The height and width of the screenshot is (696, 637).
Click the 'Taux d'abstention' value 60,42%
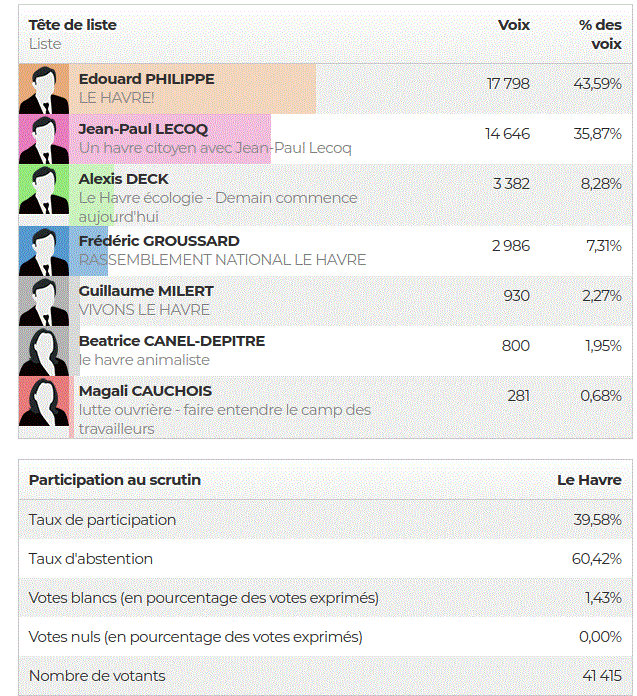tap(597, 558)
